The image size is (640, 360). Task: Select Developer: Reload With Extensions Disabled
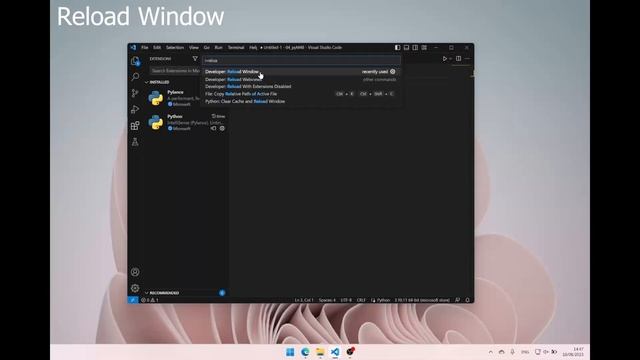(x=301, y=87)
